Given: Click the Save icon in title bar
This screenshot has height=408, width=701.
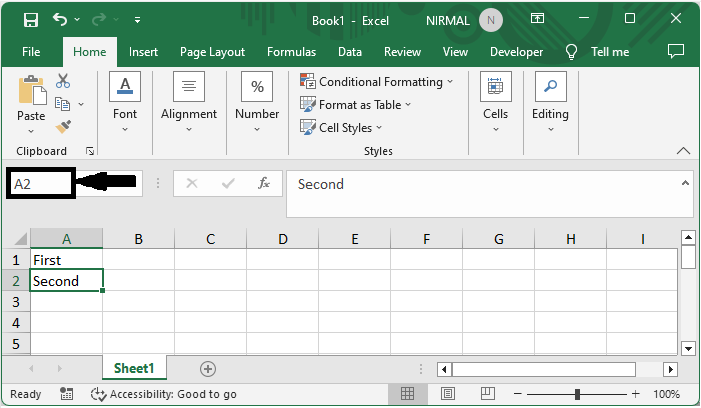Looking at the screenshot, I should point(31,19).
